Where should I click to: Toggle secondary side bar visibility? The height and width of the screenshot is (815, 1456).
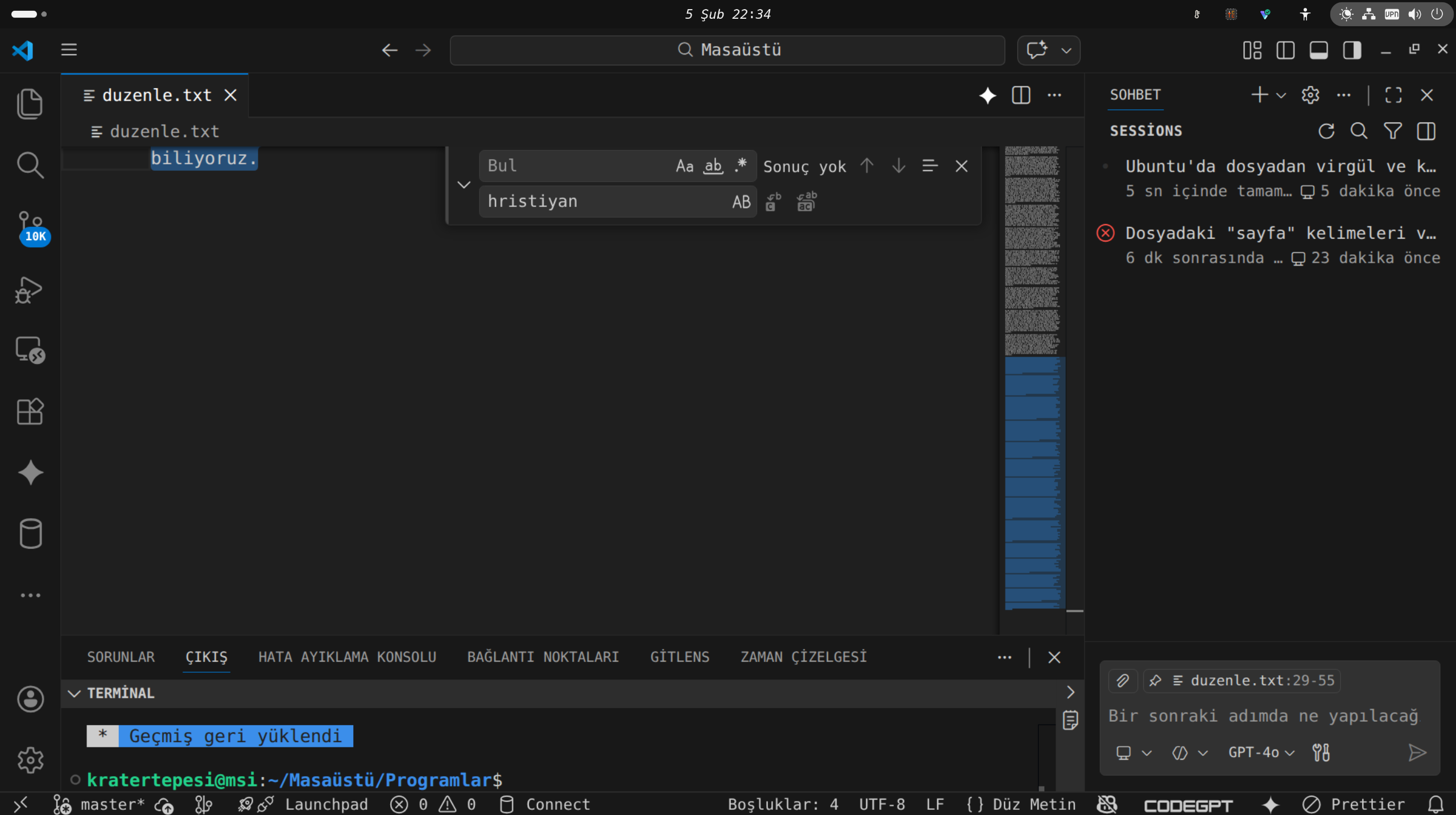(1352, 50)
